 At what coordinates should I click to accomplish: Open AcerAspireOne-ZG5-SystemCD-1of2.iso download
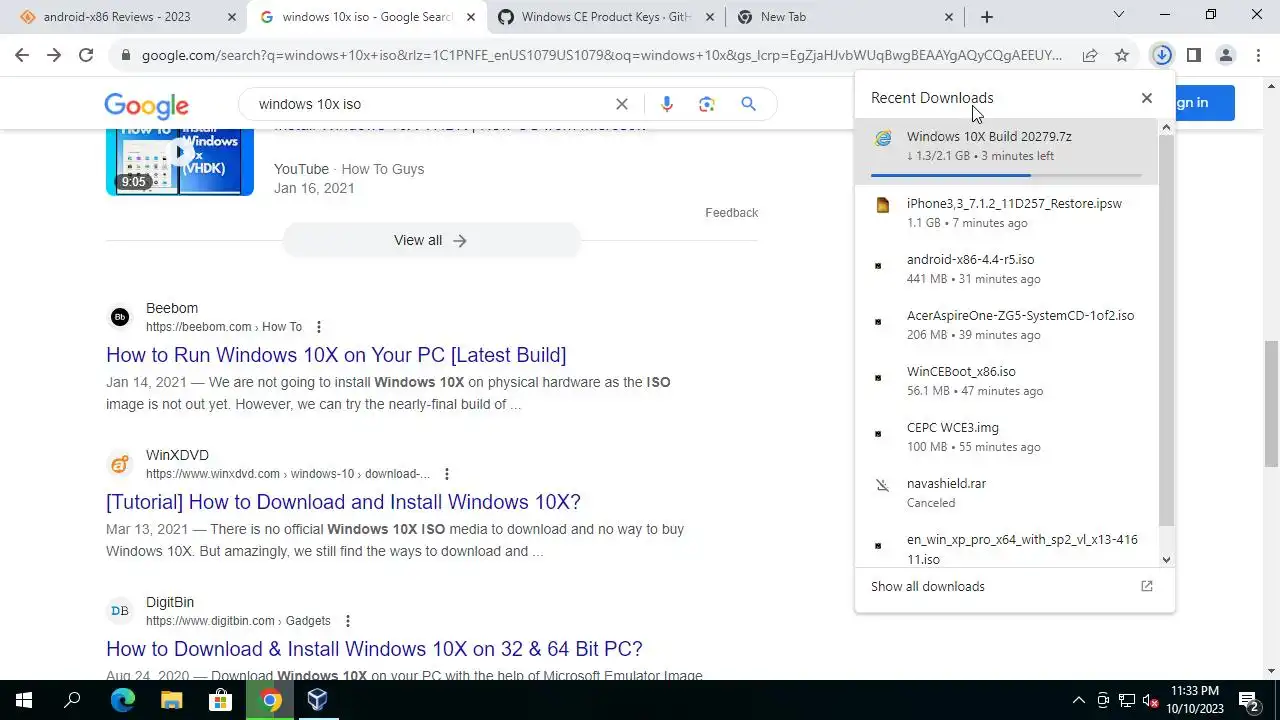coord(1007,325)
